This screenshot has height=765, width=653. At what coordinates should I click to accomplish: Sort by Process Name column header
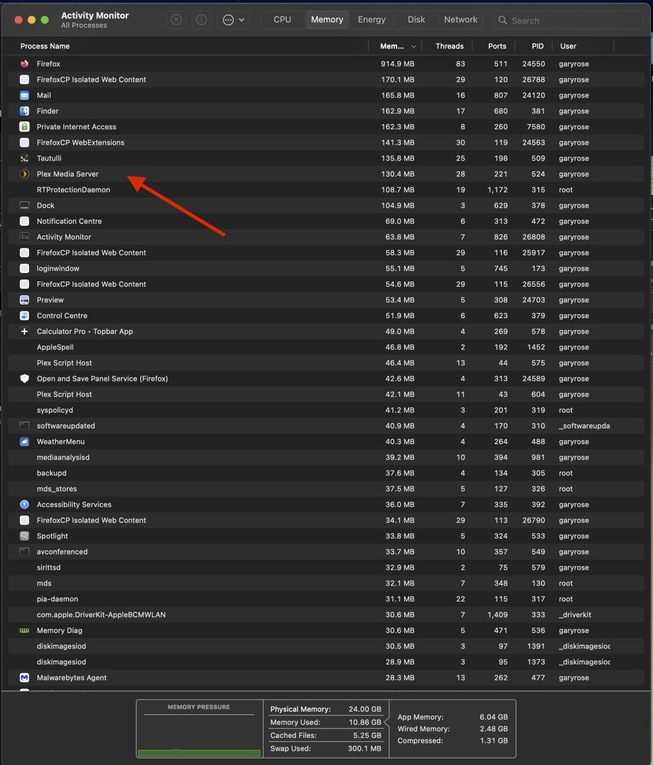click(x=45, y=46)
